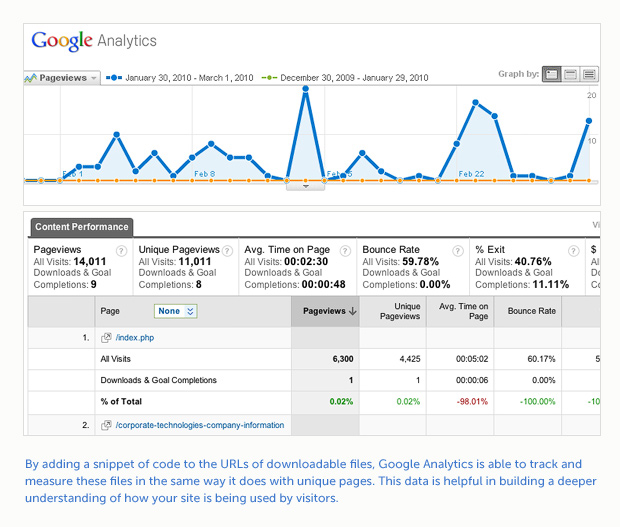Open /index.php in new window icon
620x527 pixels.
106,338
